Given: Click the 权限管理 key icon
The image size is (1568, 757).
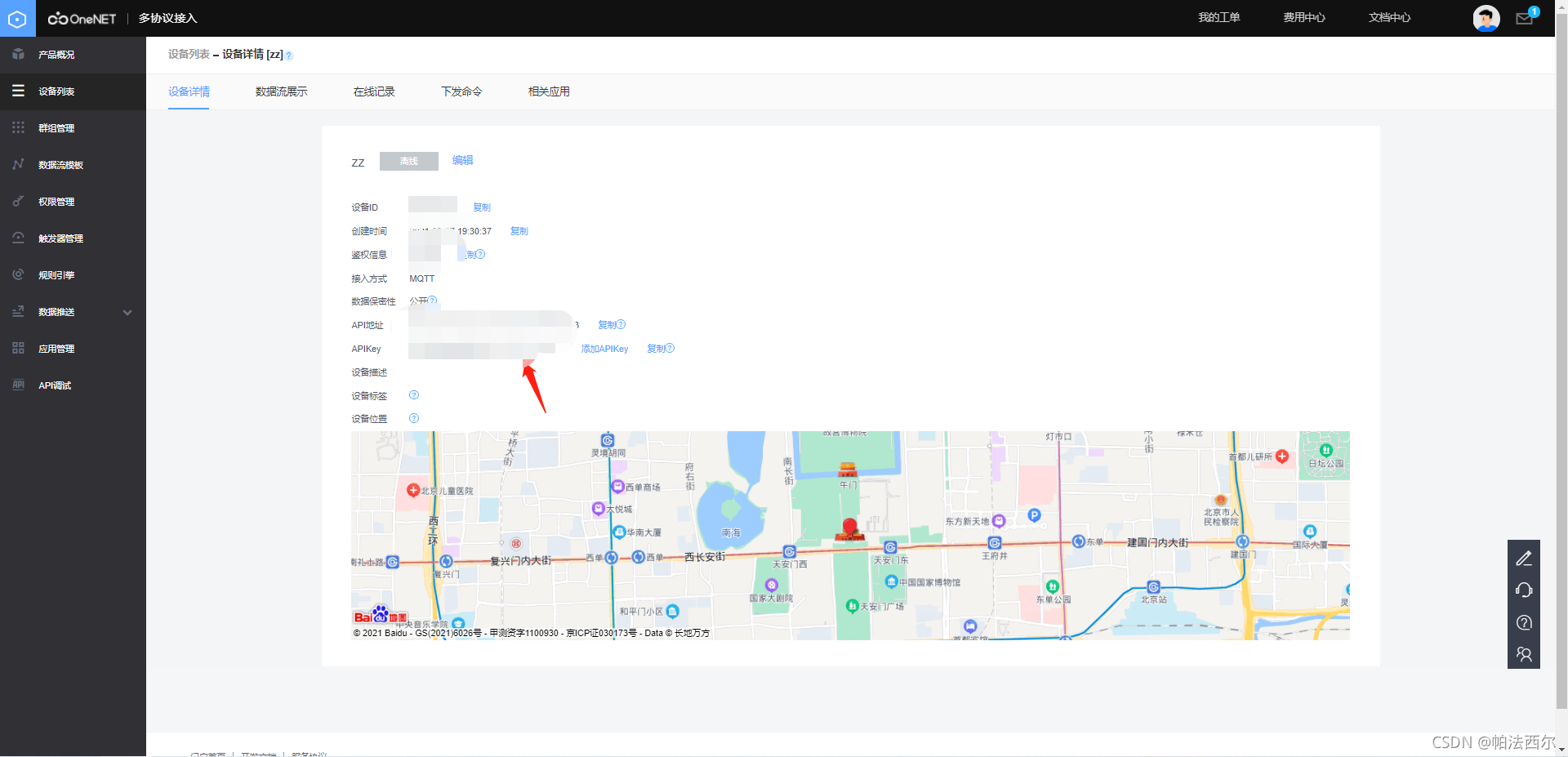Looking at the screenshot, I should [x=18, y=201].
